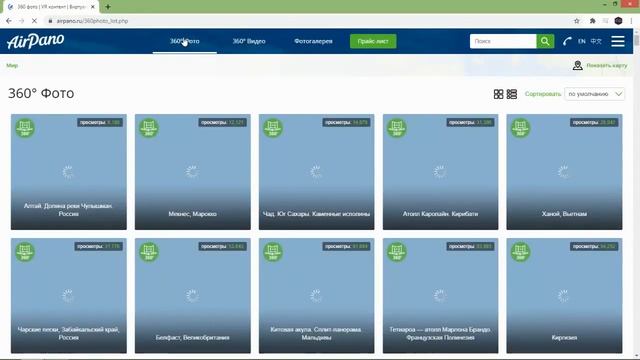The image size is (640, 360).
Task: Open the Чарские пески card
Action: (x=69, y=296)
